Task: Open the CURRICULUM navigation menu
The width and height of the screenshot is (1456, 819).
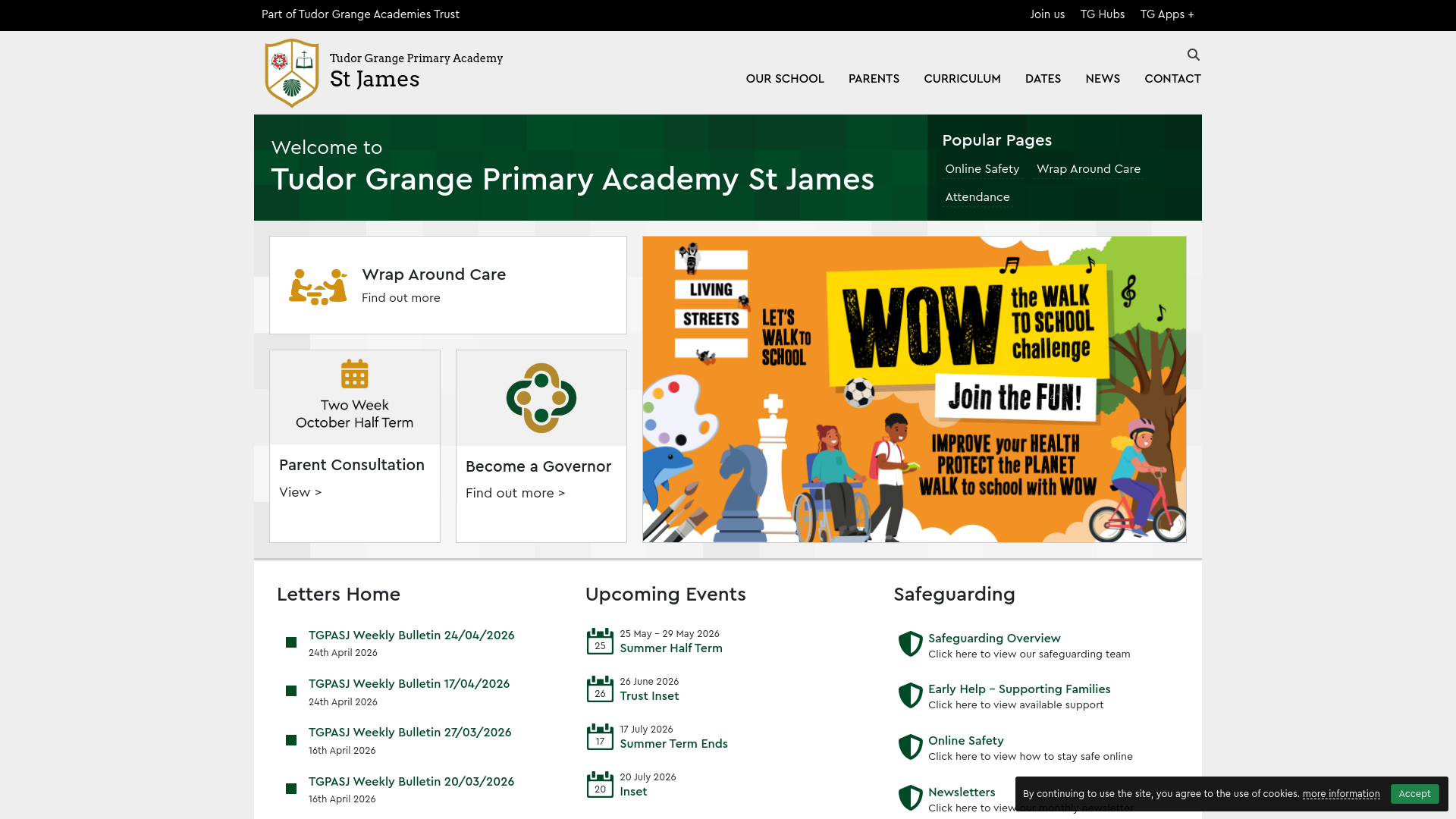Action: 962,79
